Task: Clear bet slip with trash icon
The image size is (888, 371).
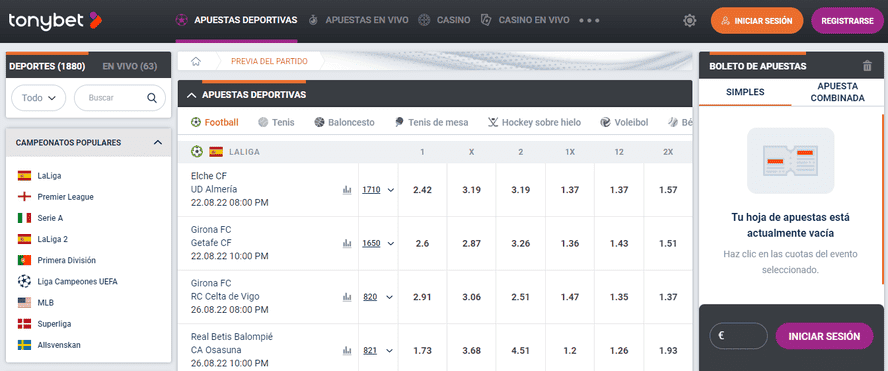Action: coord(867,66)
